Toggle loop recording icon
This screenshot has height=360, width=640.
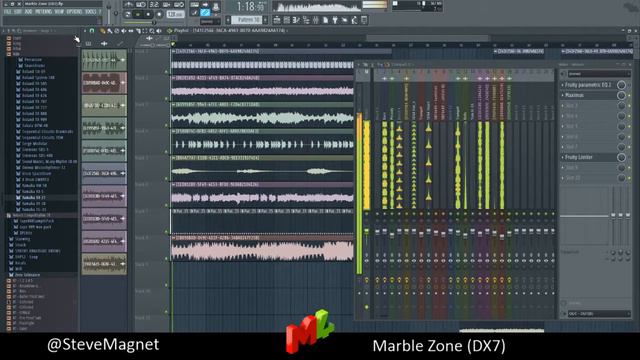click(x=179, y=4)
